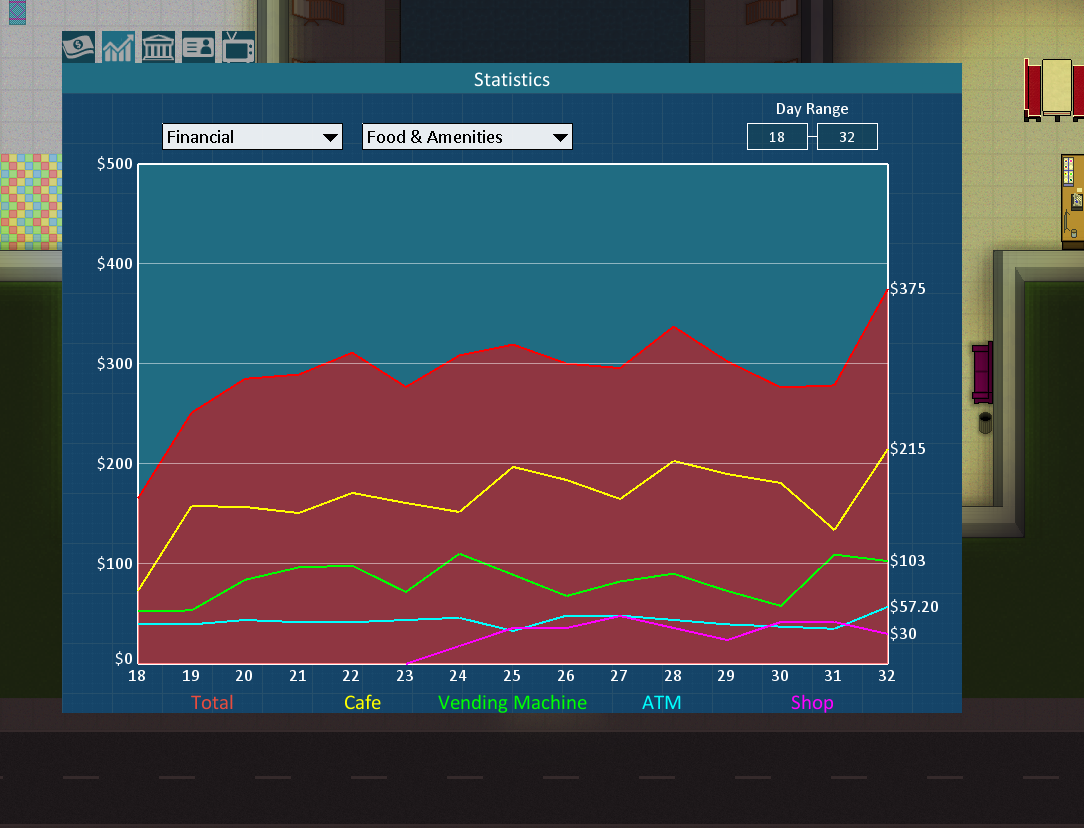Open the bank building icon tab

[x=159, y=47]
